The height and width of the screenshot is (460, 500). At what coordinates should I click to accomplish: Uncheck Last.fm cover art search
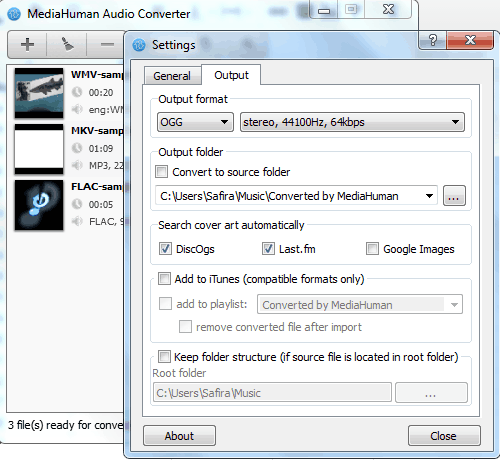coord(268,249)
